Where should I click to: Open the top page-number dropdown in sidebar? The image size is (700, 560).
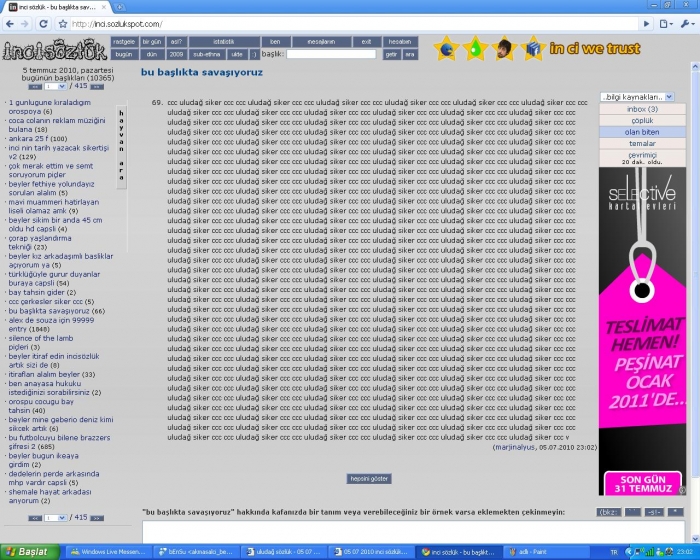(x=56, y=86)
